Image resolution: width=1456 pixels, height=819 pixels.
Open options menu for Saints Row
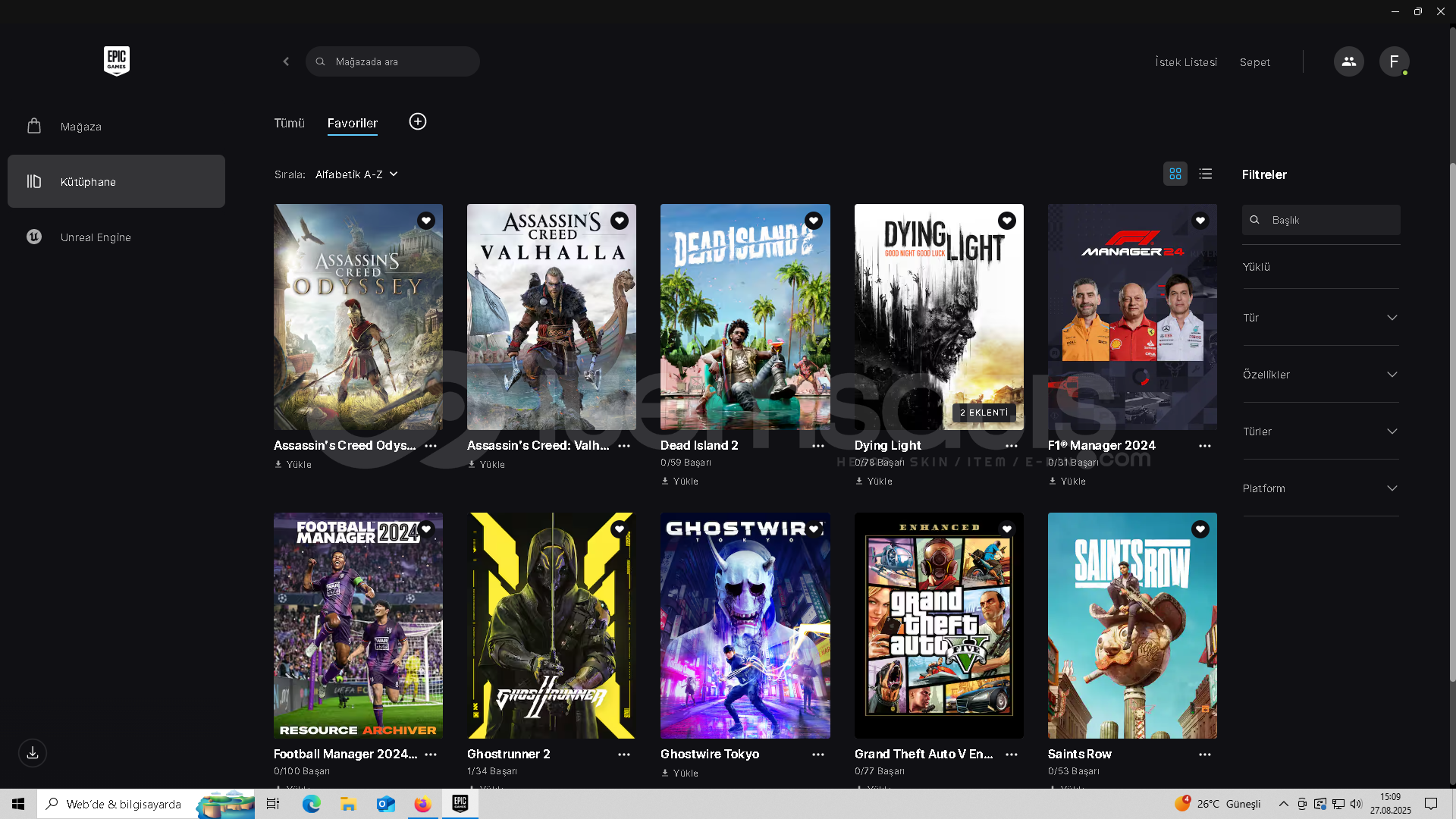tap(1205, 755)
